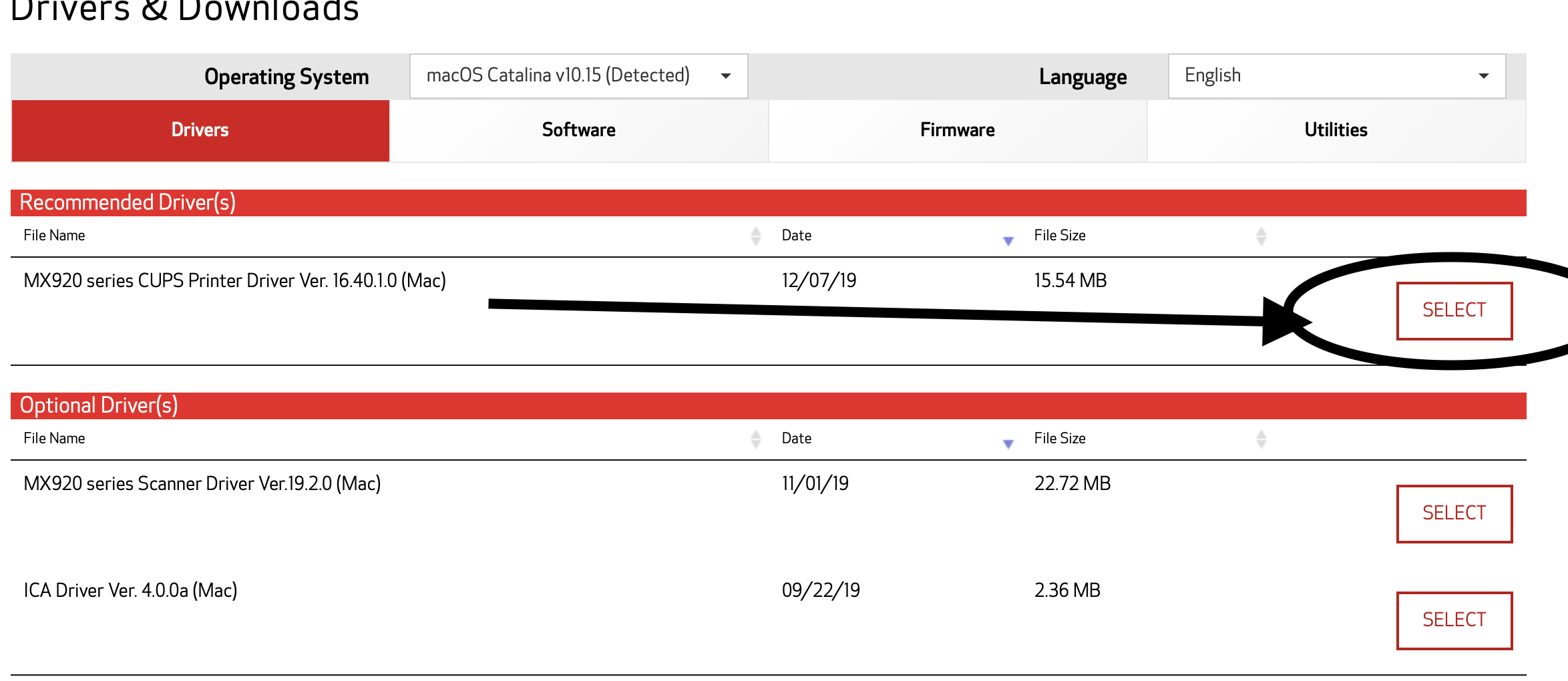Open the Language dropdown showing English
The height and width of the screenshot is (681, 1568).
[x=1337, y=76]
